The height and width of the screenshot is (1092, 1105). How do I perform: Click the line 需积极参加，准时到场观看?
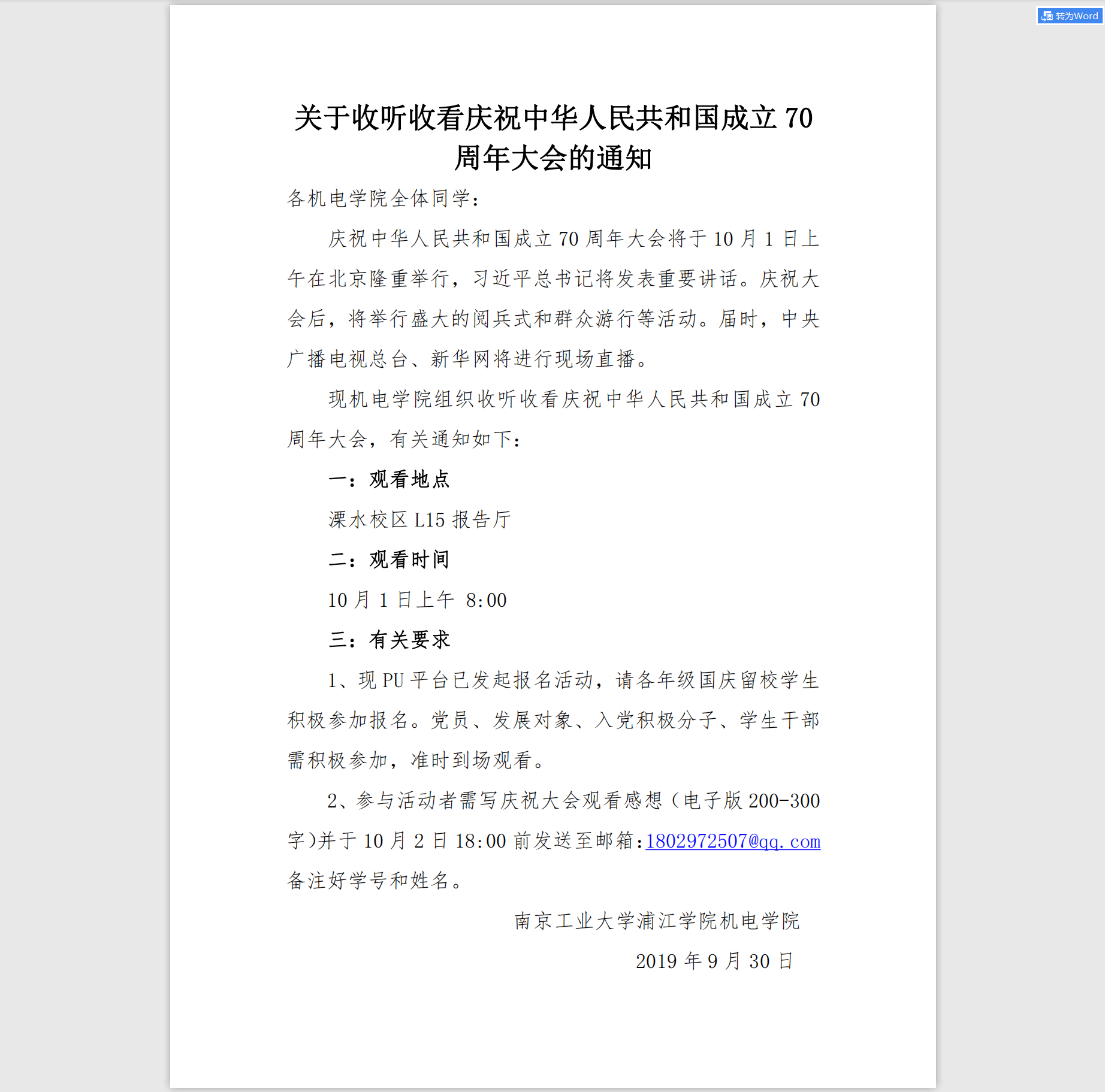coord(416,760)
